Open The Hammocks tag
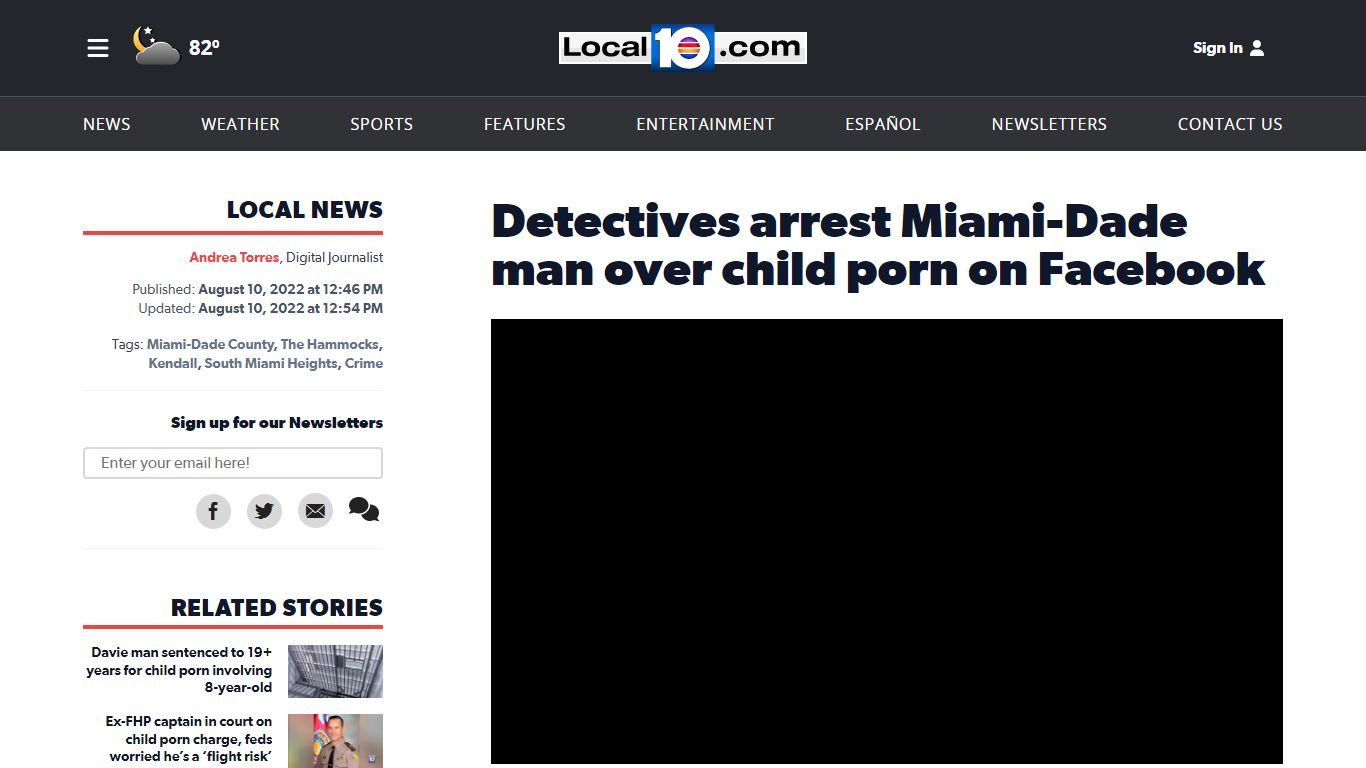 pyautogui.click(x=330, y=344)
